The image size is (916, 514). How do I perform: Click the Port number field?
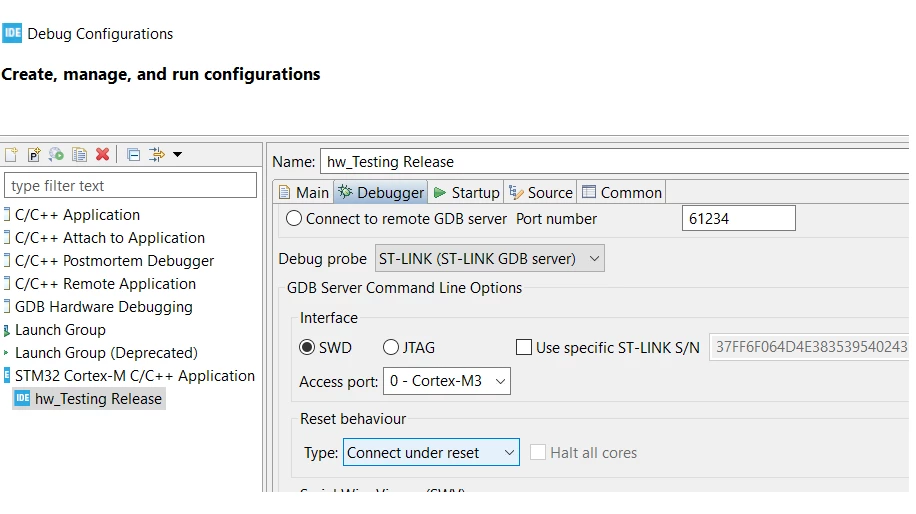pyautogui.click(x=738, y=218)
